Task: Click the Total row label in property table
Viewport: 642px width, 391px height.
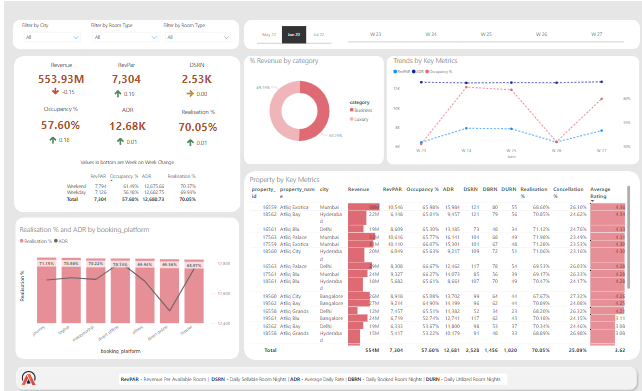Action: [270, 350]
